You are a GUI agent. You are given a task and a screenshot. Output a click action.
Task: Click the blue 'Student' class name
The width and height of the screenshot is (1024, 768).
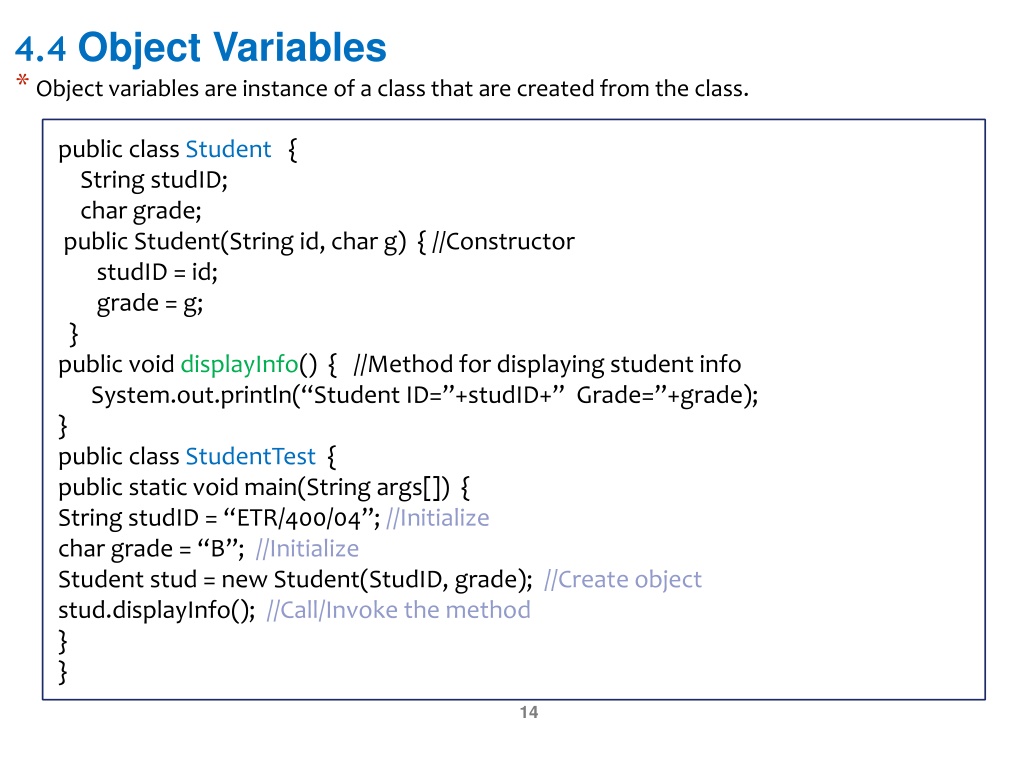228,150
